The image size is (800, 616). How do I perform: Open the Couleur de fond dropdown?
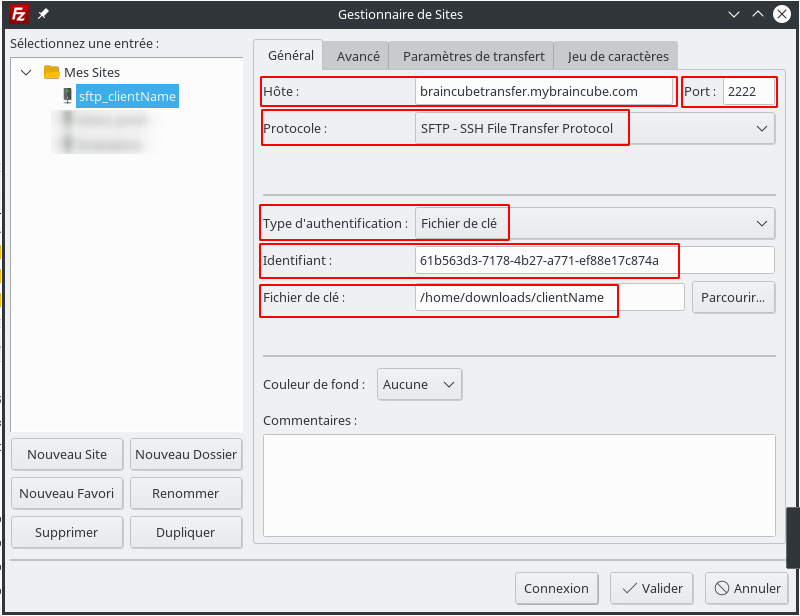[419, 384]
